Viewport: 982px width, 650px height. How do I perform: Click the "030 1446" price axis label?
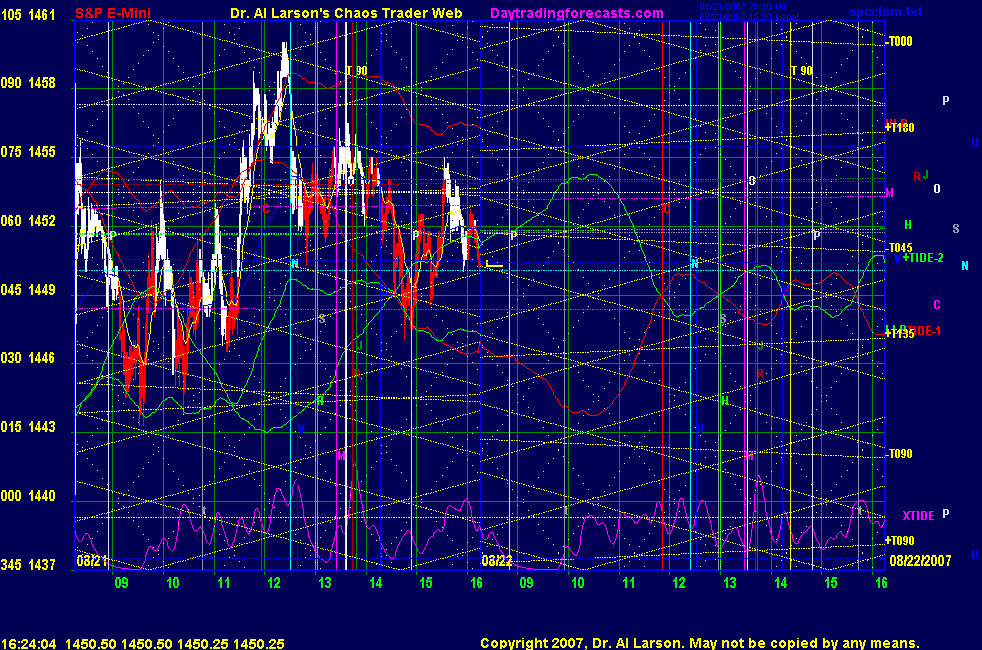[x=28, y=358]
